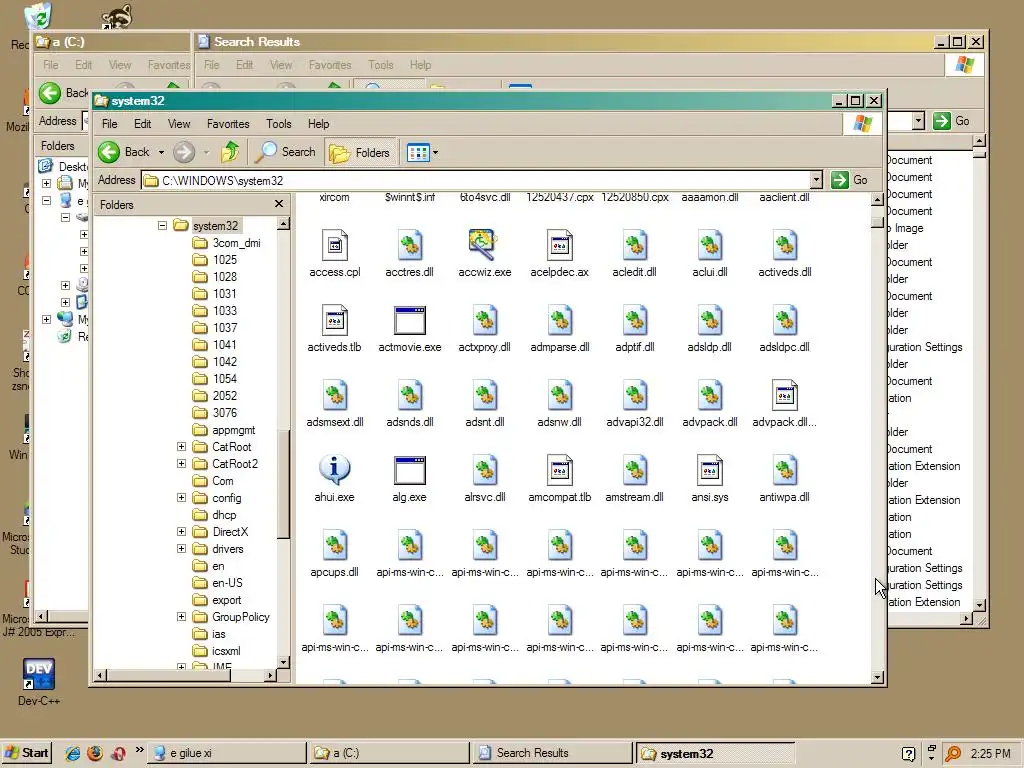1024x768 pixels.
Task: Close the Folders pane with X
Action: 279,204
